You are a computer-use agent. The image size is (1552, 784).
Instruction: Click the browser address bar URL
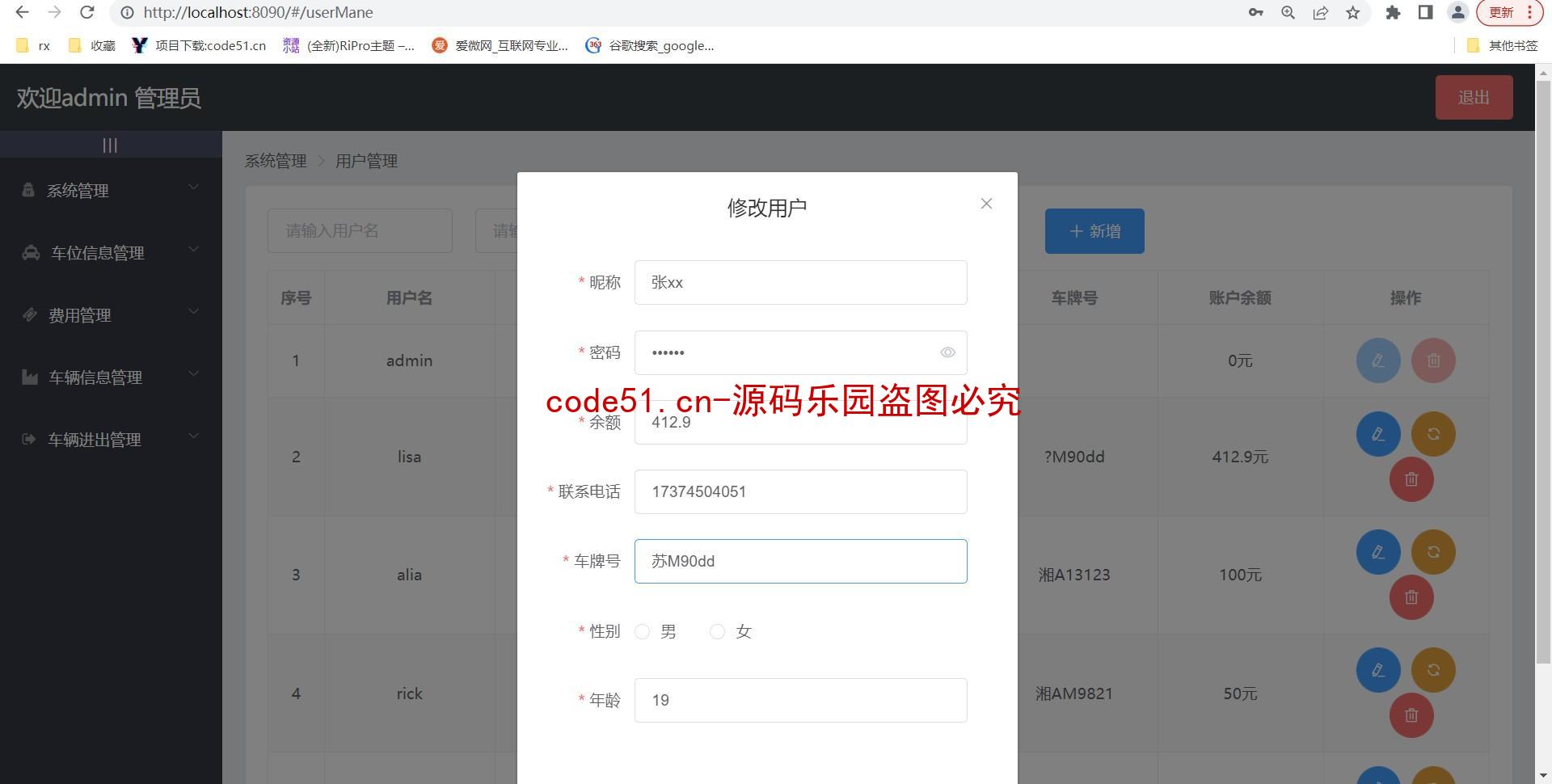pos(258,12)
